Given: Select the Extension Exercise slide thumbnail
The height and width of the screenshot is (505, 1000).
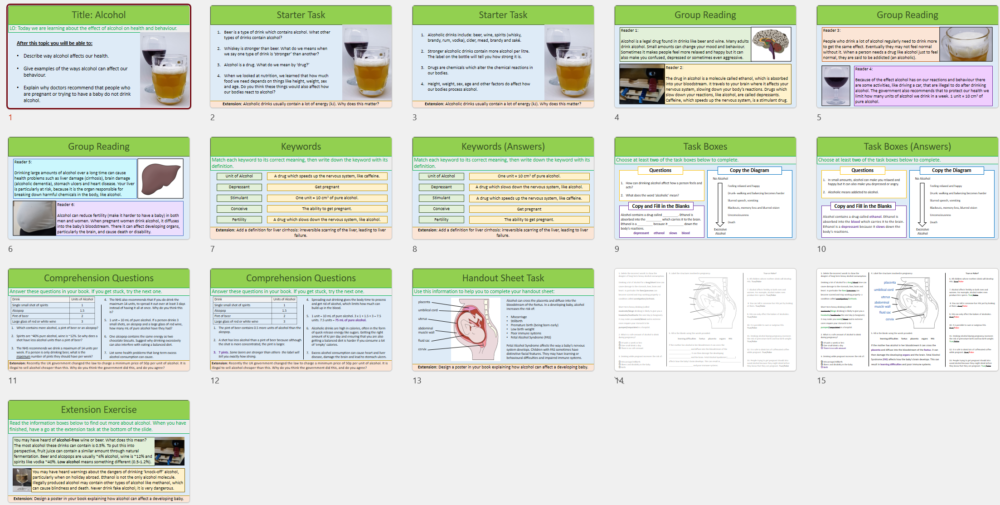Looking at the screenshot, I should (x=99, y=451).
